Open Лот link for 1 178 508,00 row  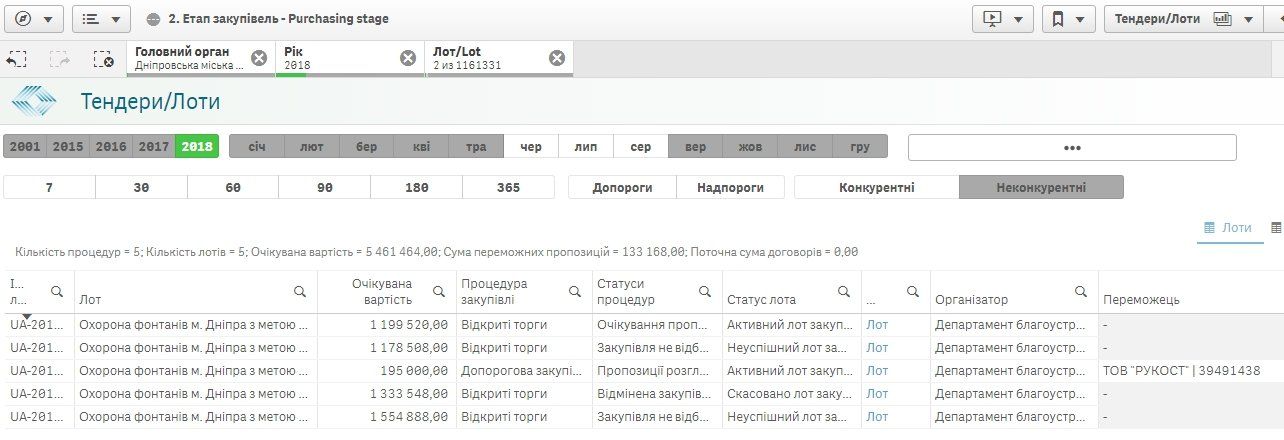(x=877, y=348)
